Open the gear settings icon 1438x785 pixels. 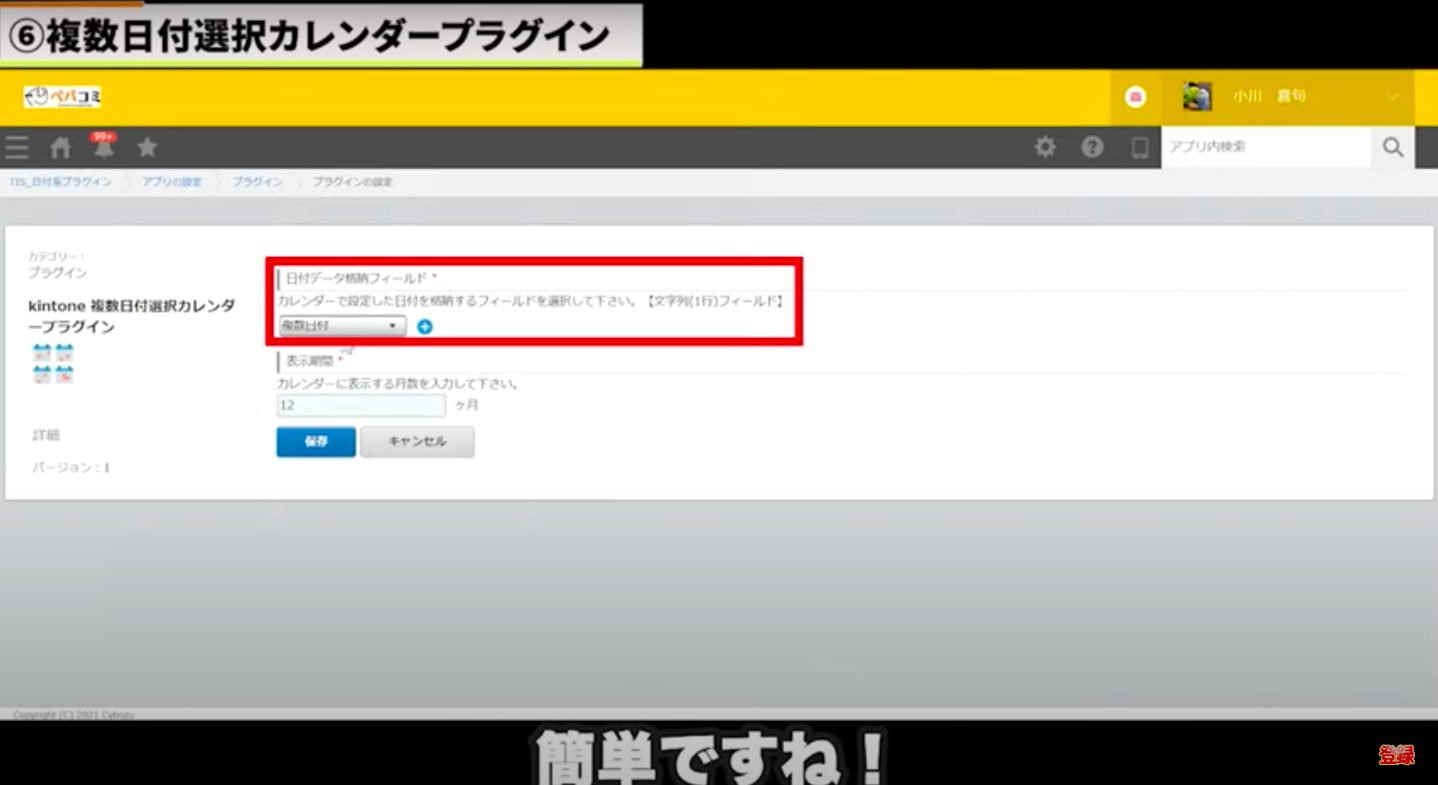1045,147
